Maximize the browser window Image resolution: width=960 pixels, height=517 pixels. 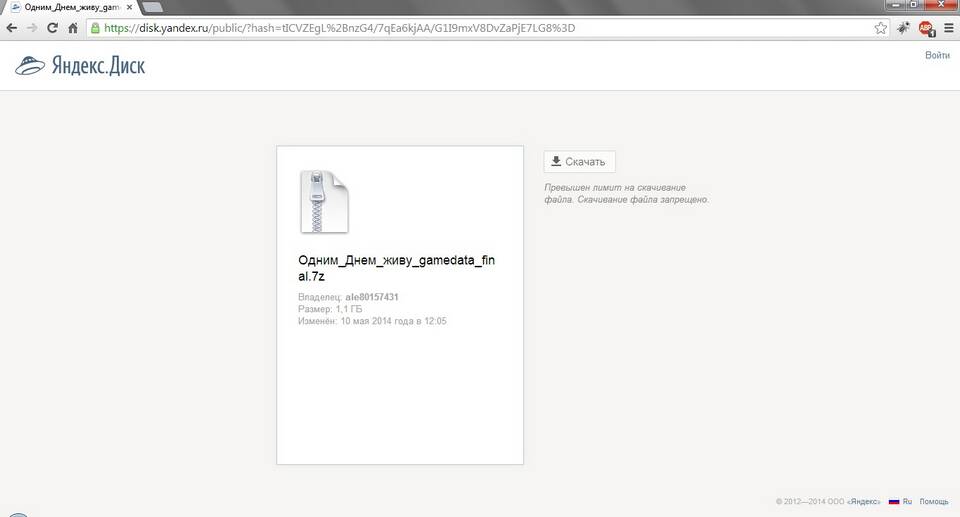[x=913, y=5]
